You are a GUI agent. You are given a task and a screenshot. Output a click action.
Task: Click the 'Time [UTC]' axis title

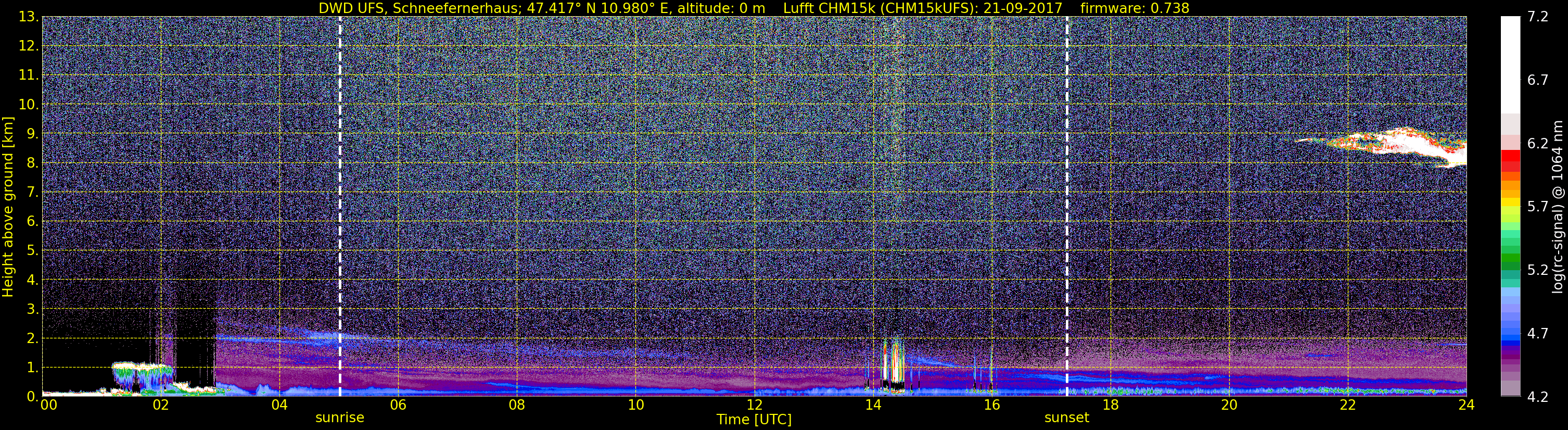click(x=754, y=420)
